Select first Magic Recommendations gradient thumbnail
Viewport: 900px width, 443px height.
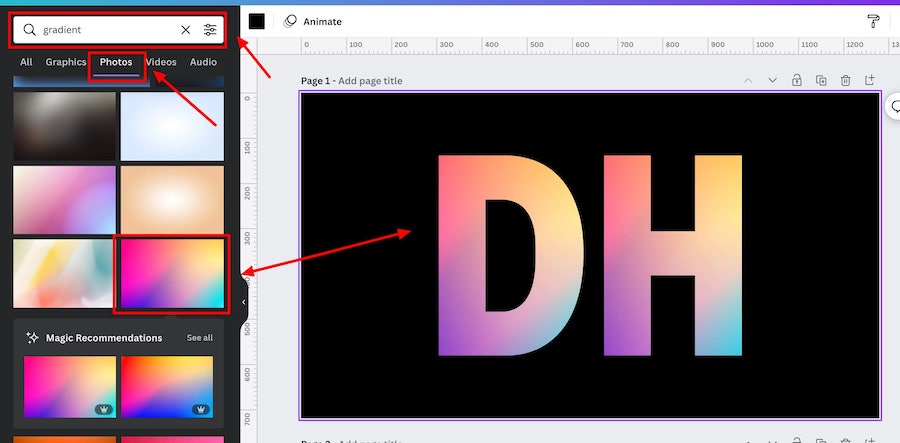(69, 387)
